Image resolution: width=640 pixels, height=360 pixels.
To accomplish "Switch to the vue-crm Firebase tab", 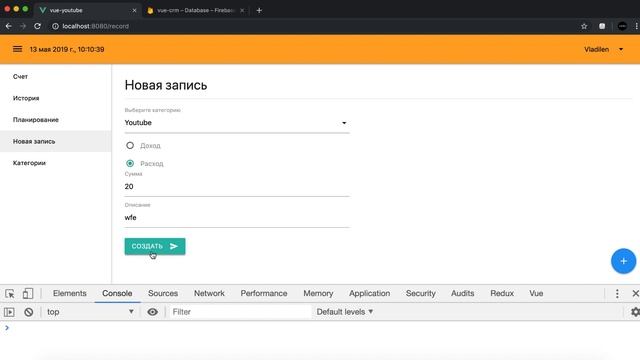I will tap(196, 10).
